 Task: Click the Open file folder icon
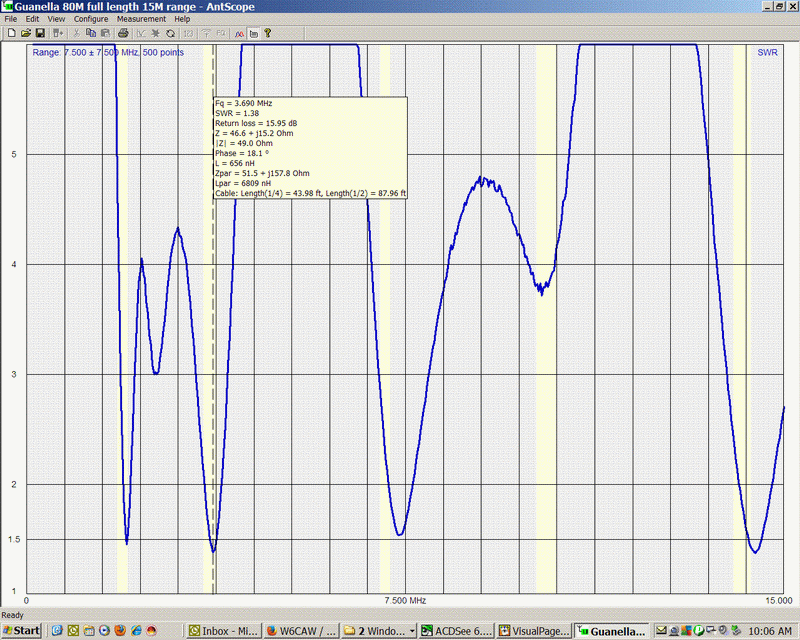[x=25, y=33]
